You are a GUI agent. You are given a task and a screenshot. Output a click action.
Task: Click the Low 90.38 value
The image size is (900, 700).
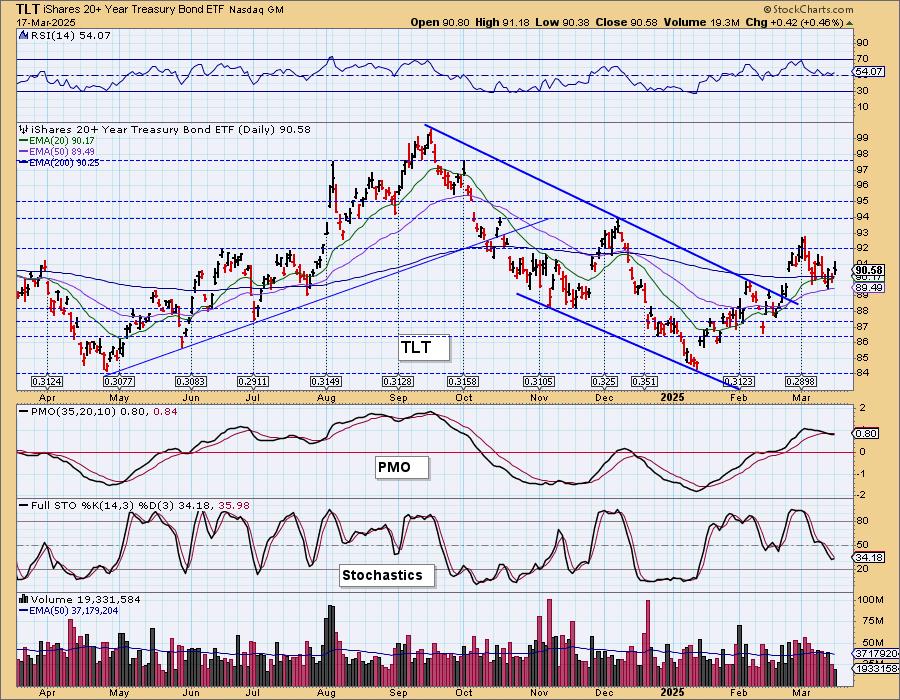tap(560, 22)
